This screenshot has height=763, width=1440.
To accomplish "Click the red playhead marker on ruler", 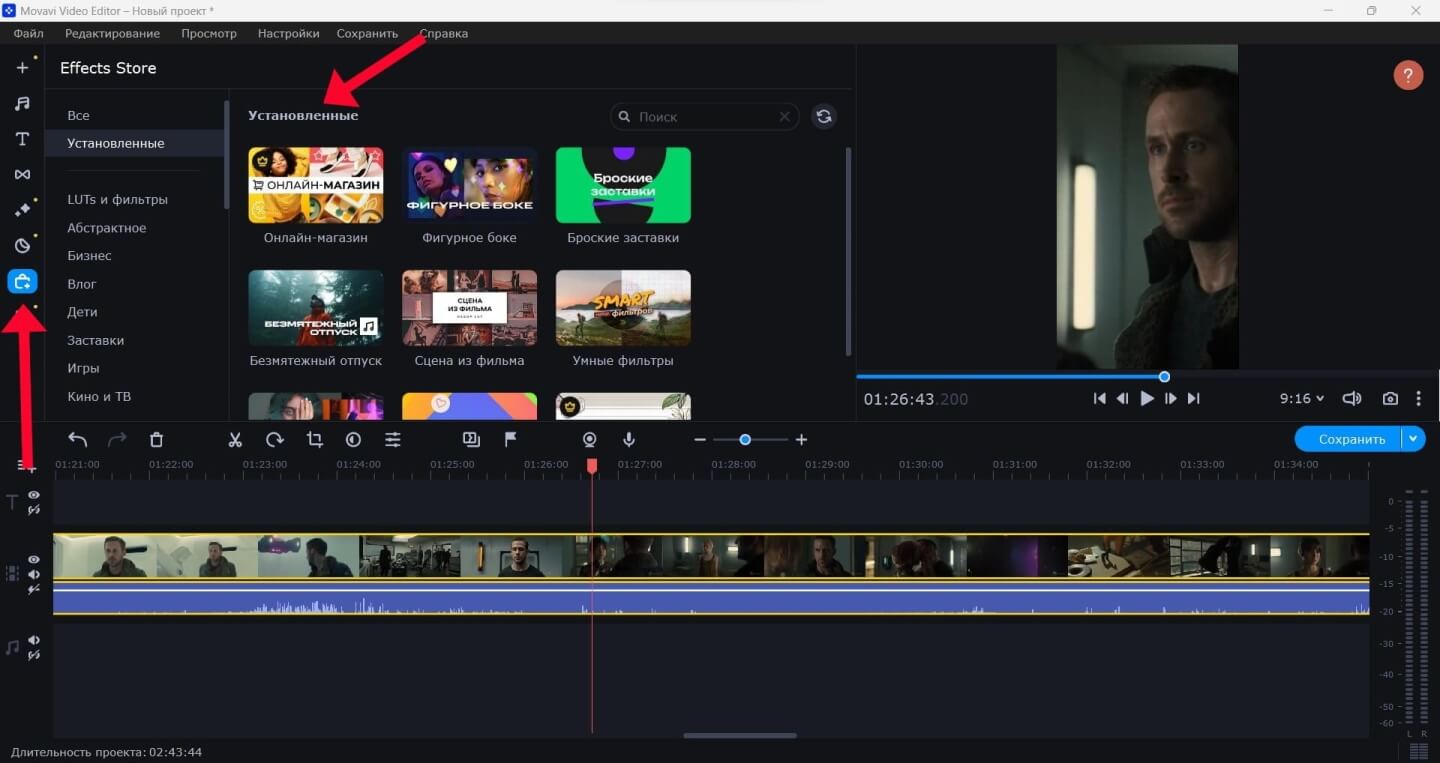I will coord(592,466).
